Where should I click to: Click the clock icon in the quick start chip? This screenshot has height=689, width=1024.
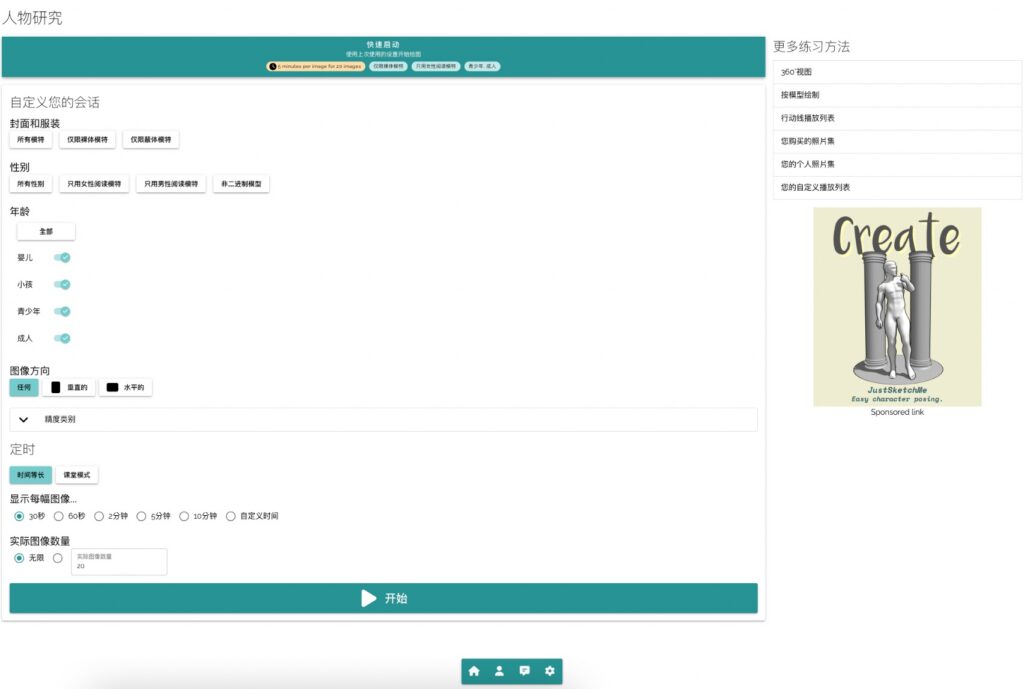click(x=273, y=66)
